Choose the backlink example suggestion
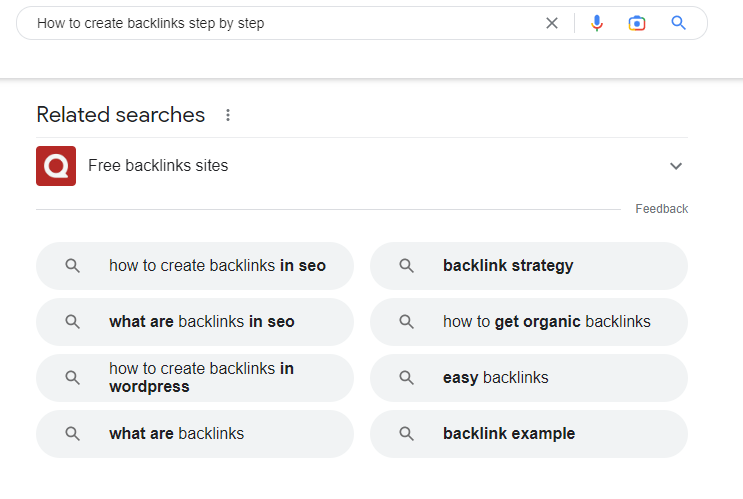Screen dimensions: 743x499 [529, 434]
